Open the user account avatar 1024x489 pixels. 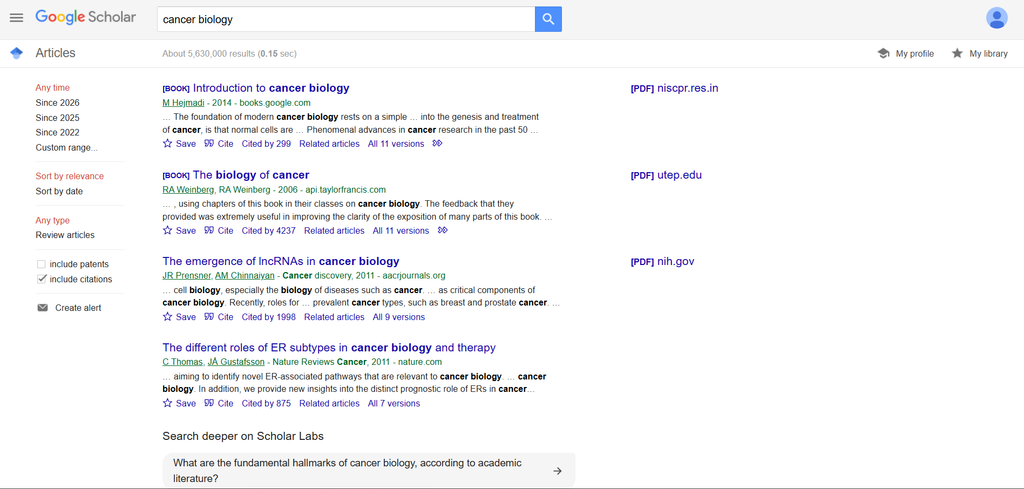[x=997, y=18]
